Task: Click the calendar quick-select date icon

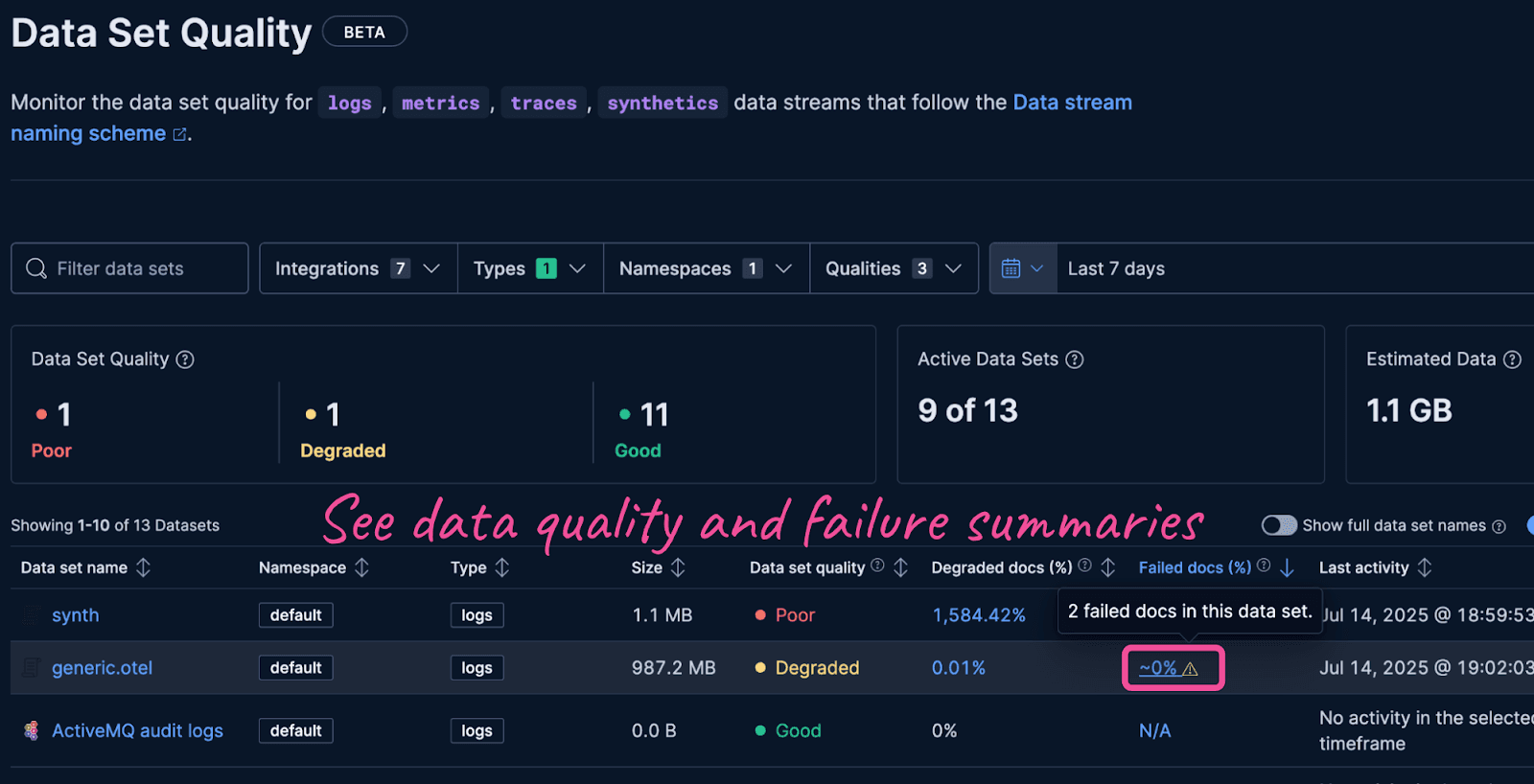Action: pyautogui.click(x=1022, y=268)
